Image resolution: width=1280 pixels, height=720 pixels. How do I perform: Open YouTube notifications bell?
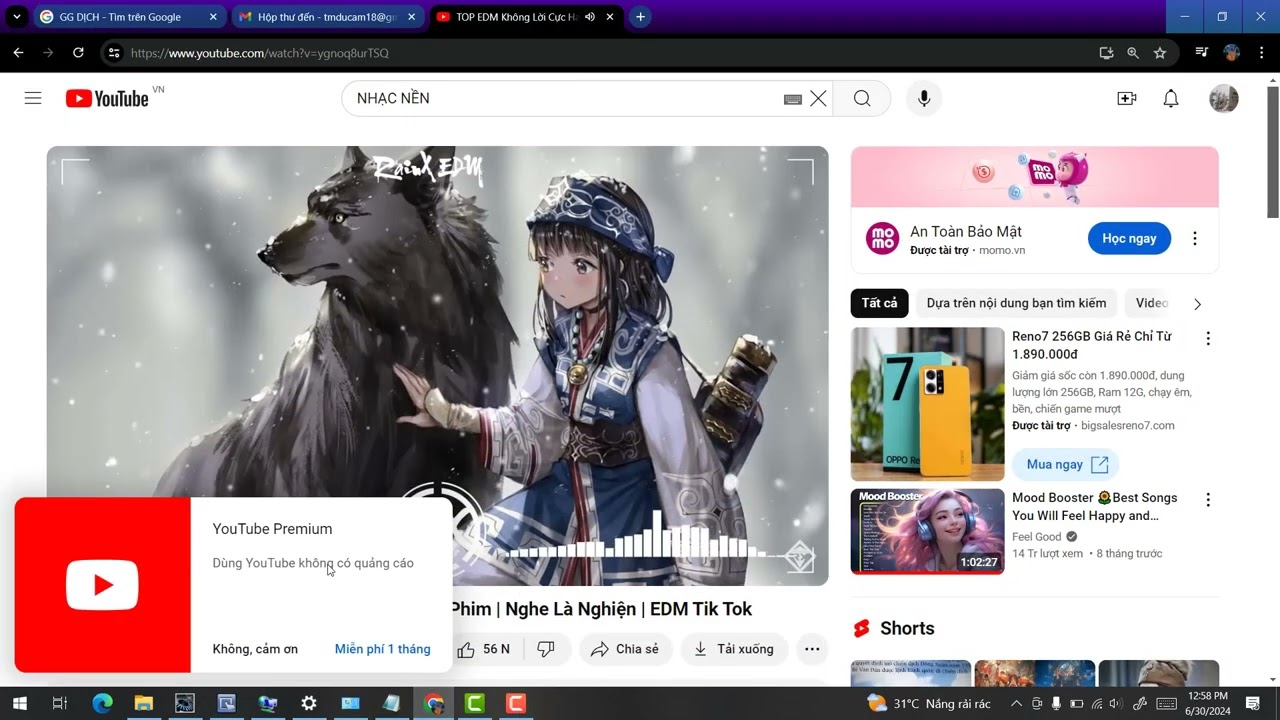[x=1171, y=98]
